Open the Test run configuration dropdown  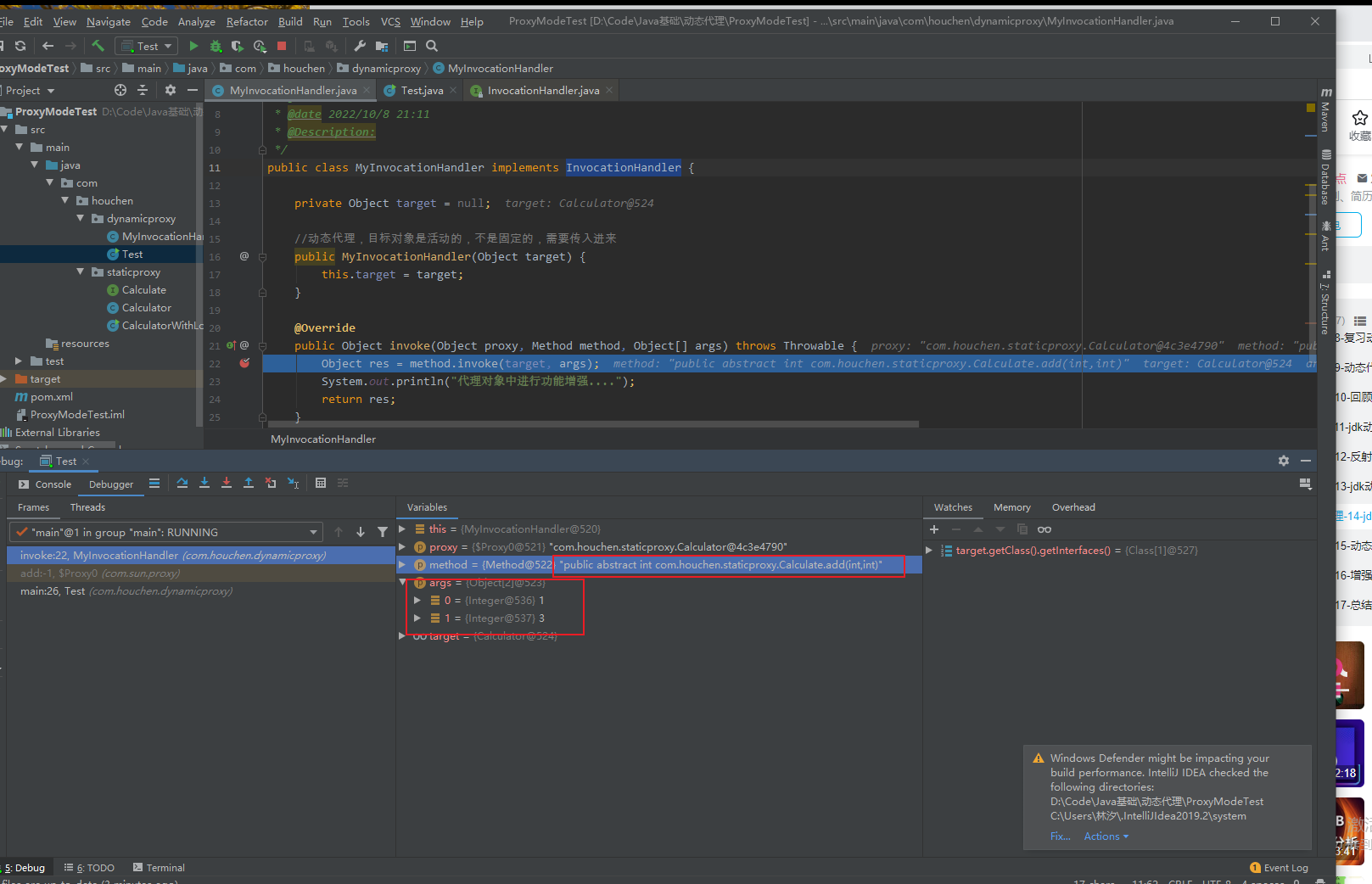click(x=148, y=46)
